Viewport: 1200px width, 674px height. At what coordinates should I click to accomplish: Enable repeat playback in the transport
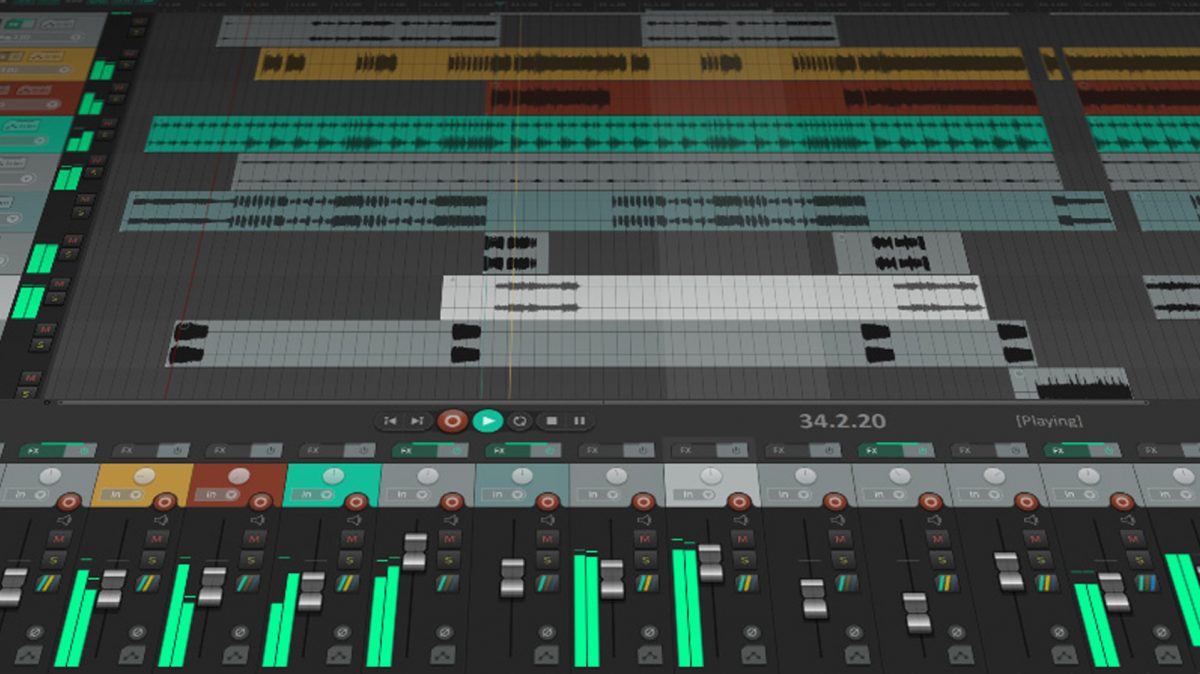pos(520,420)
